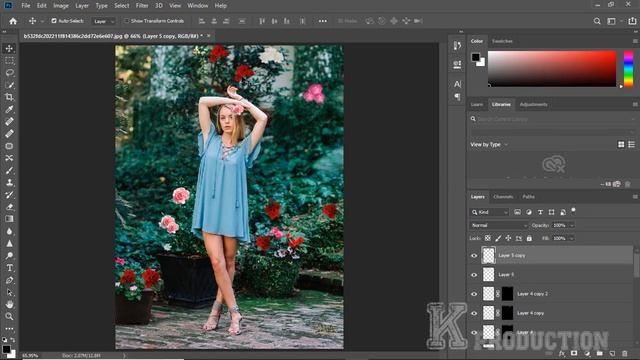Open the View by Type dropdown
Screen dimensions: 640x360
(x=489, y=144)
